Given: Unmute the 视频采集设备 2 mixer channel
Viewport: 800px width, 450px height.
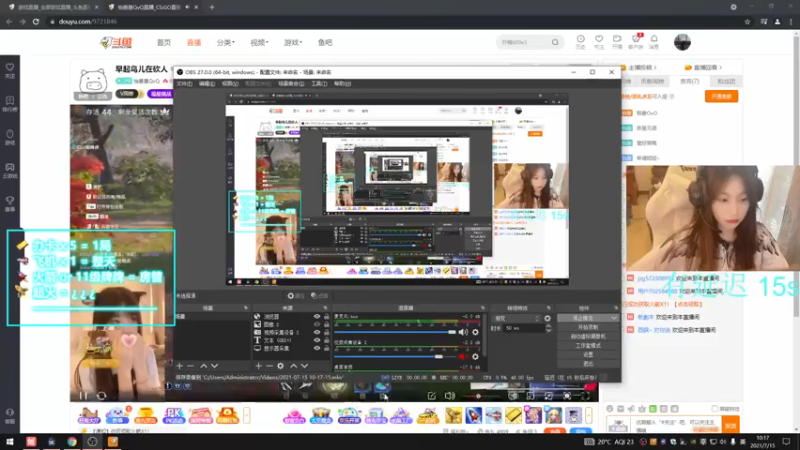Looking at the screenshot, I should pyautogui.click(x=463, y=357).
